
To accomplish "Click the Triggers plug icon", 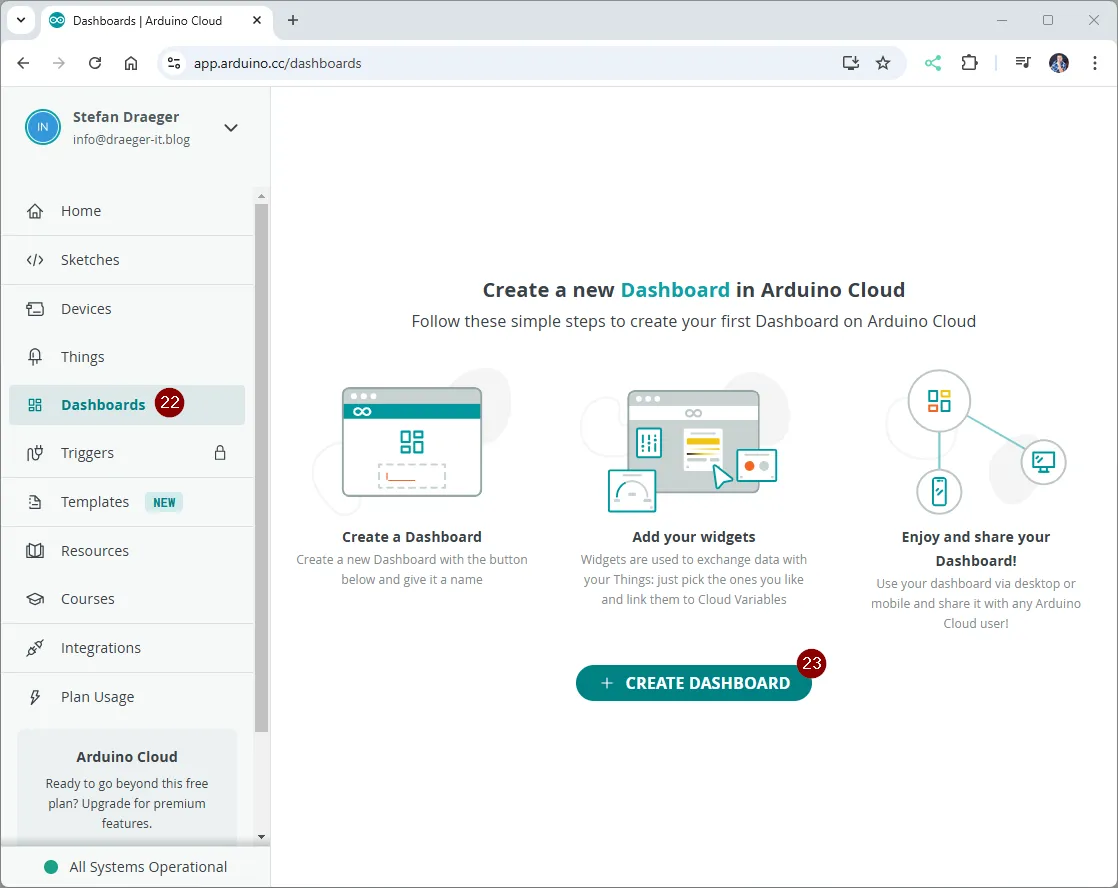I will [35, 453].
